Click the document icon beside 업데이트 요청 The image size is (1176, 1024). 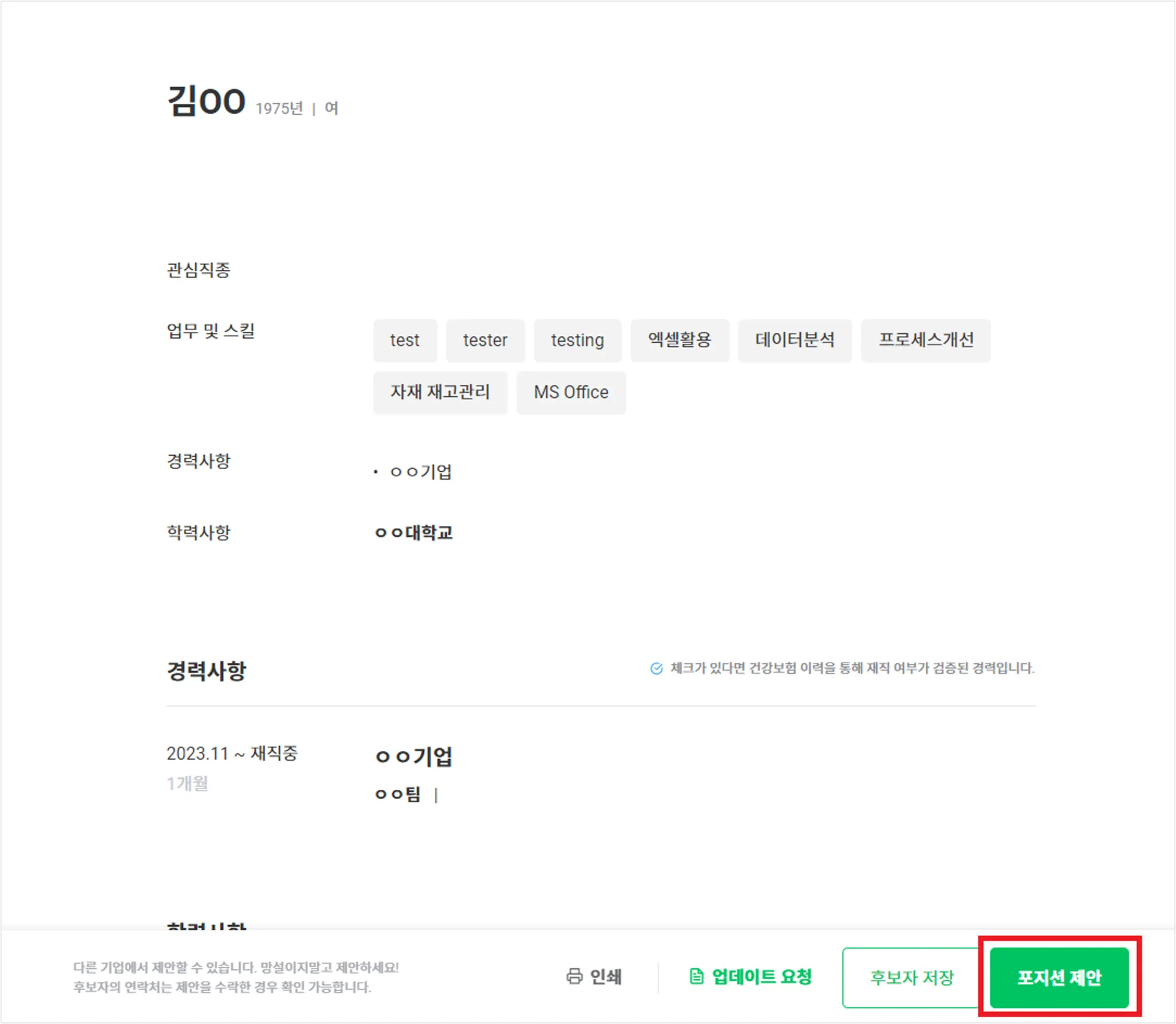pos(696,976)
